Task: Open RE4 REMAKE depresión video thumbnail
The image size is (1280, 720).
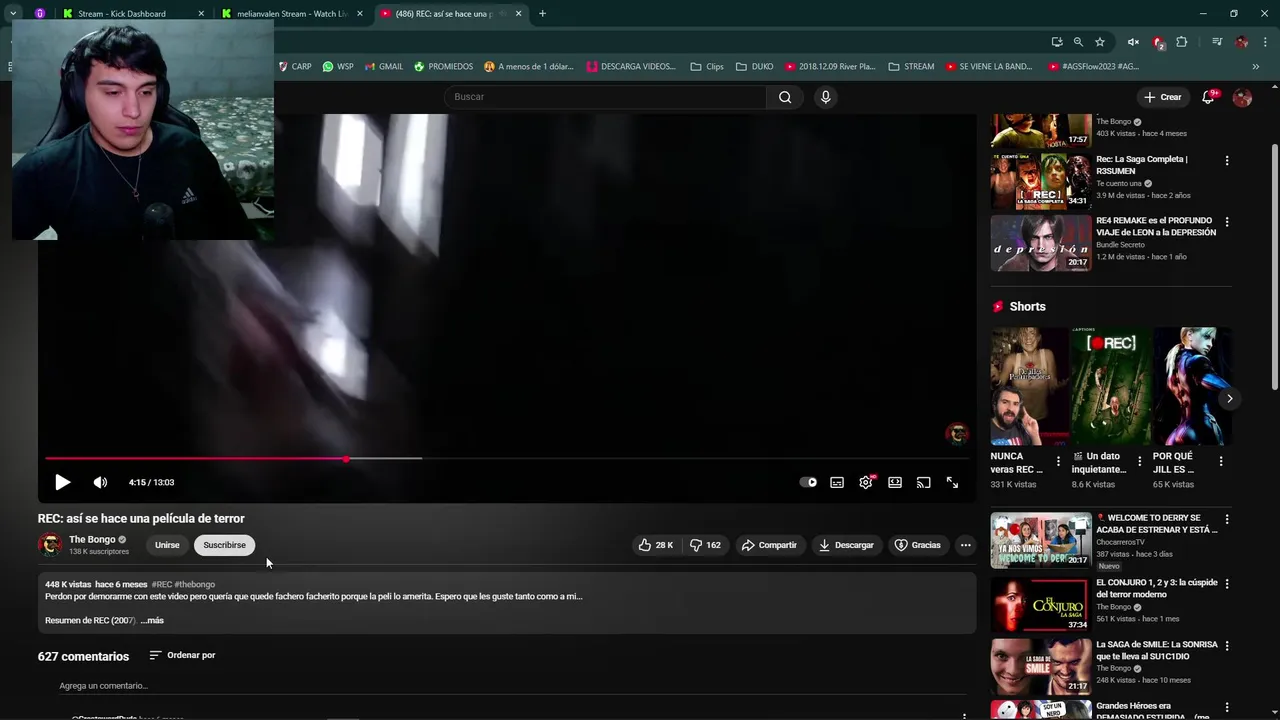Action: 1041,243
